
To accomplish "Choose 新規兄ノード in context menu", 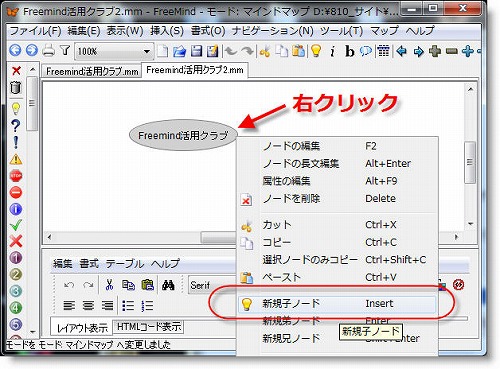I will click(x=337, y=339).
